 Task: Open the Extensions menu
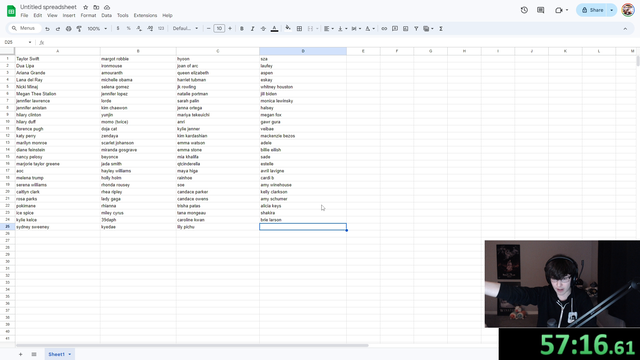tap(145, 16)
